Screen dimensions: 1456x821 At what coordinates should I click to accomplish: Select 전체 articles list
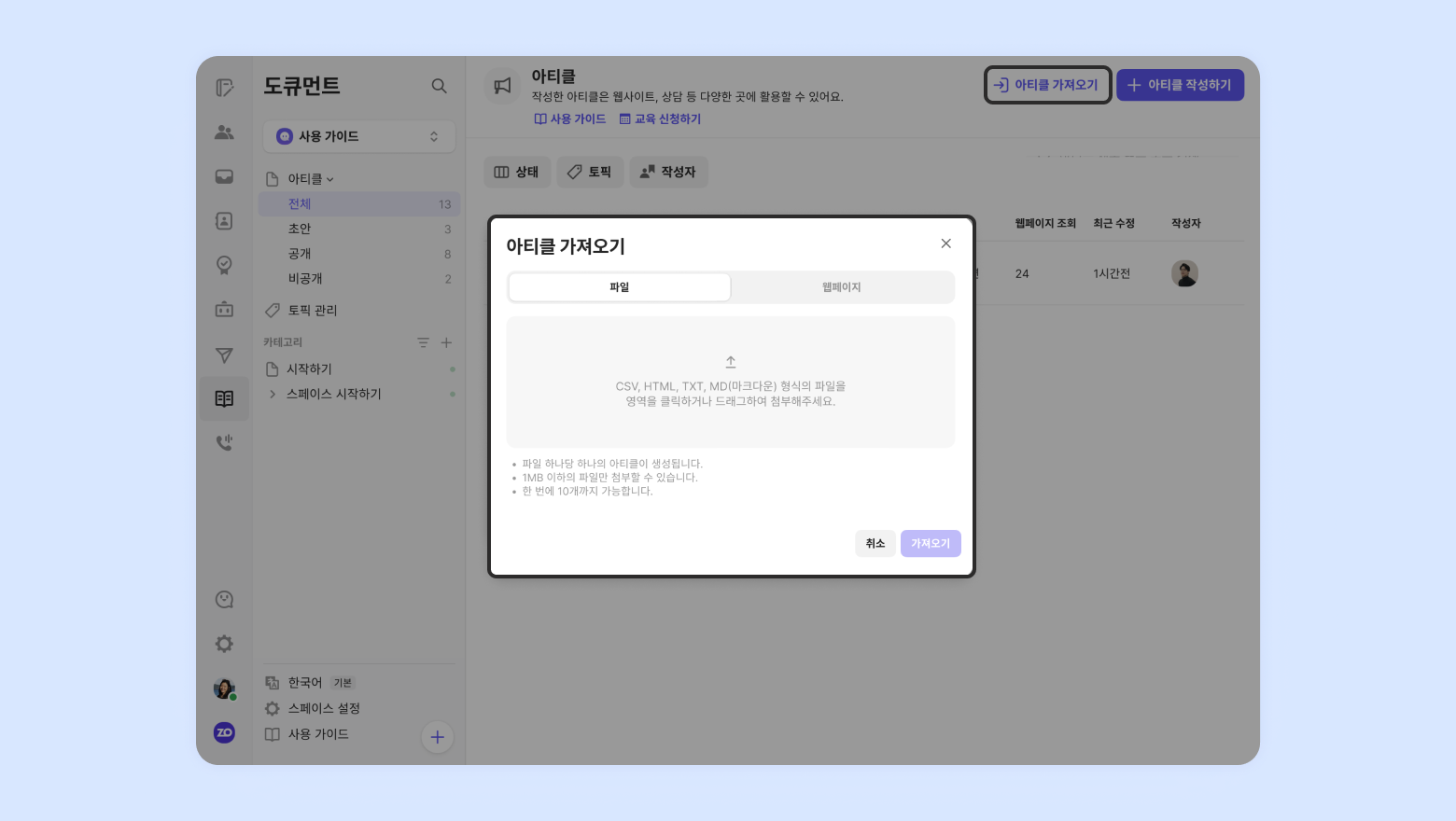point(359,204)
